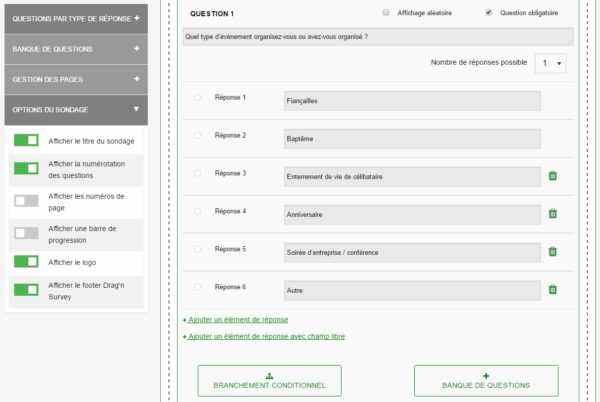Edit the Soirée d'entreprise / conférence field
The image size is (600, 402).
[412, 252]
